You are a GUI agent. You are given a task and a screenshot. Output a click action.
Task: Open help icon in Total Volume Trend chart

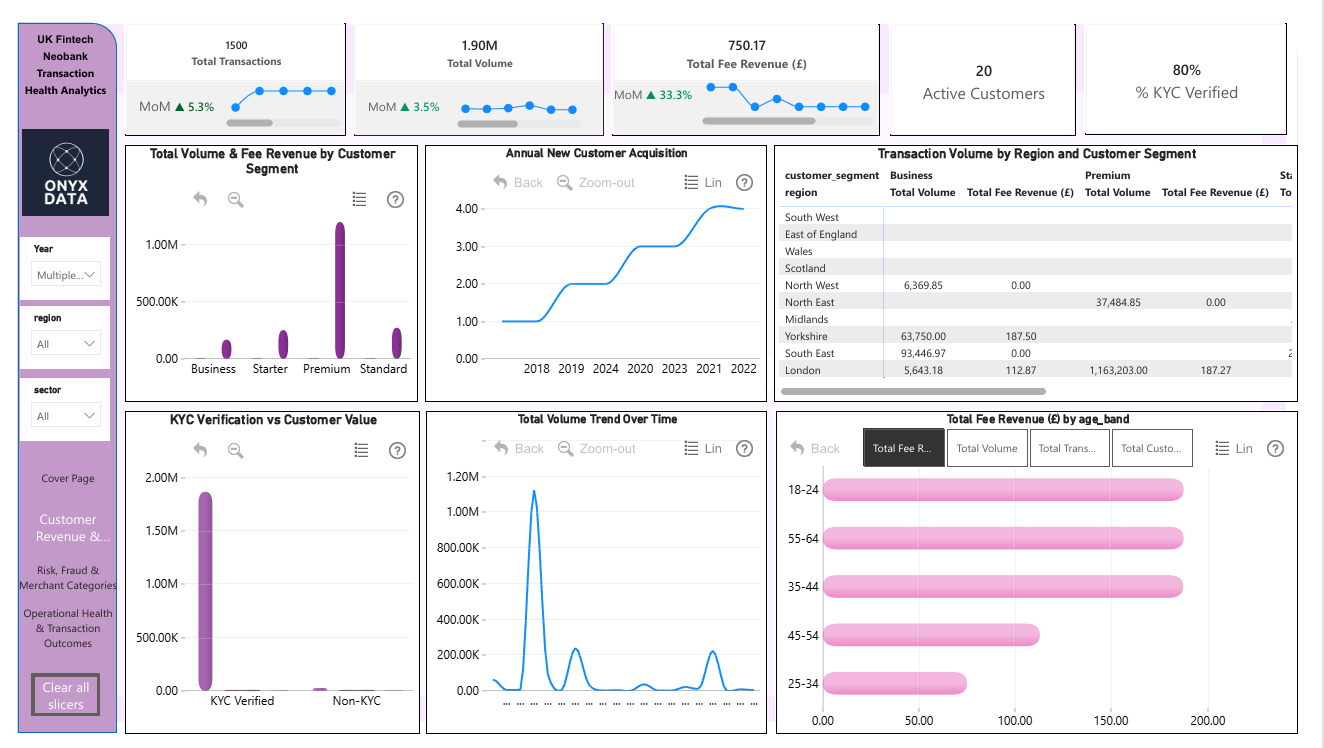coord(744,449)
